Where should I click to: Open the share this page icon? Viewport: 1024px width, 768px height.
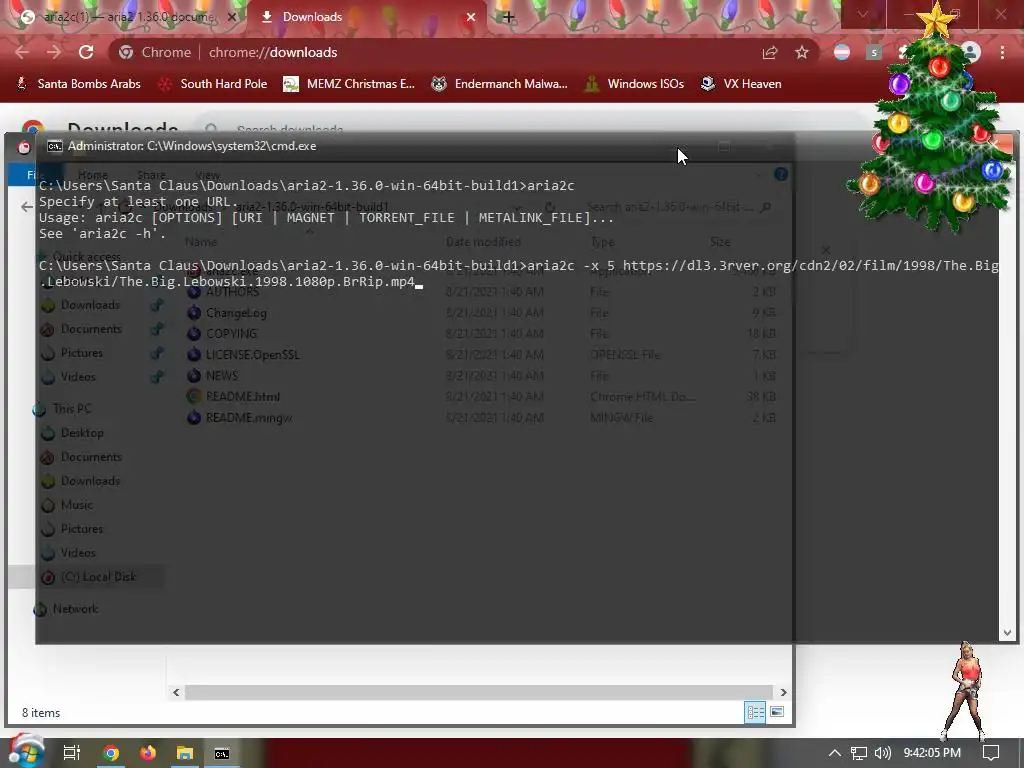tap(770, 52)
